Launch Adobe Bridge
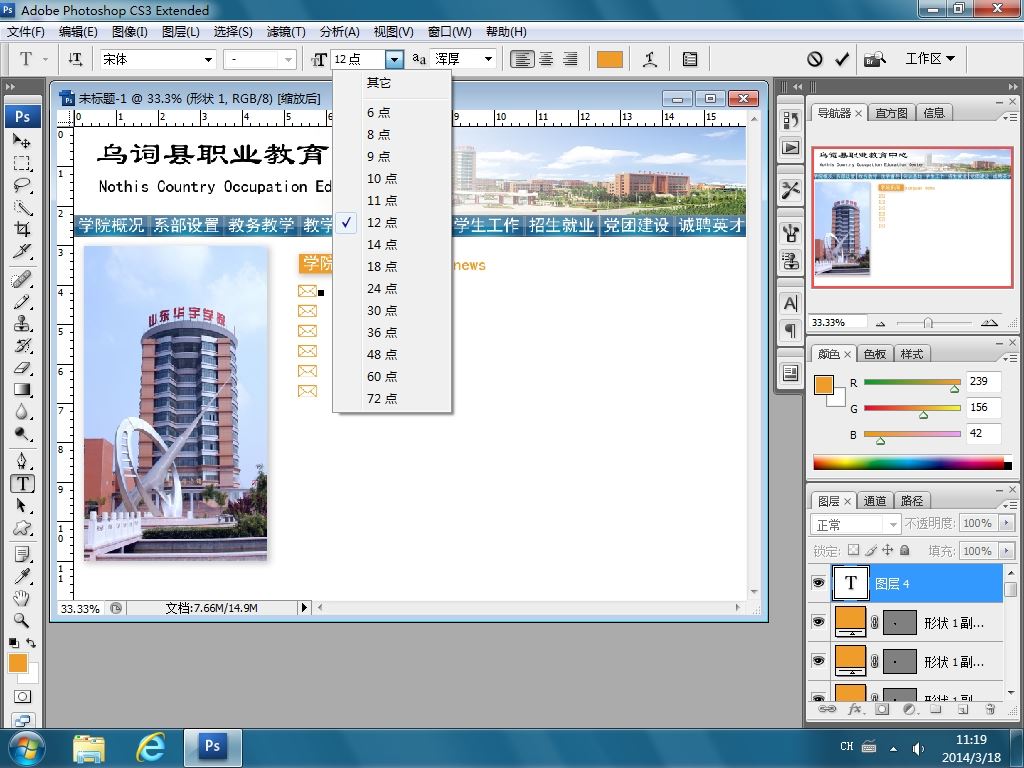1024x768 pixels. click(x=875, y=59)
